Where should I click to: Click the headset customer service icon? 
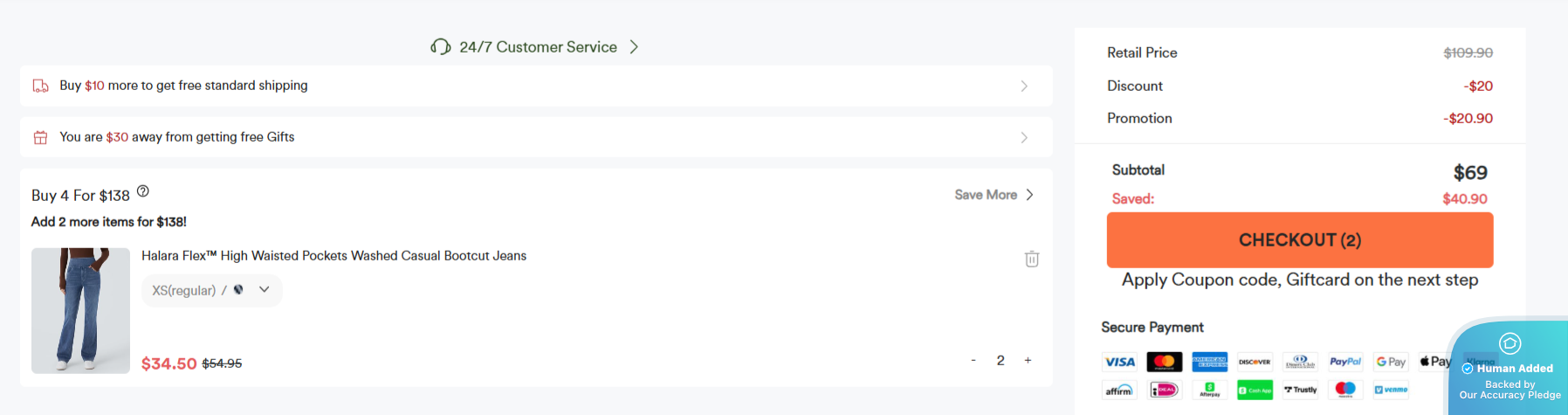click(x=441, y=46)
